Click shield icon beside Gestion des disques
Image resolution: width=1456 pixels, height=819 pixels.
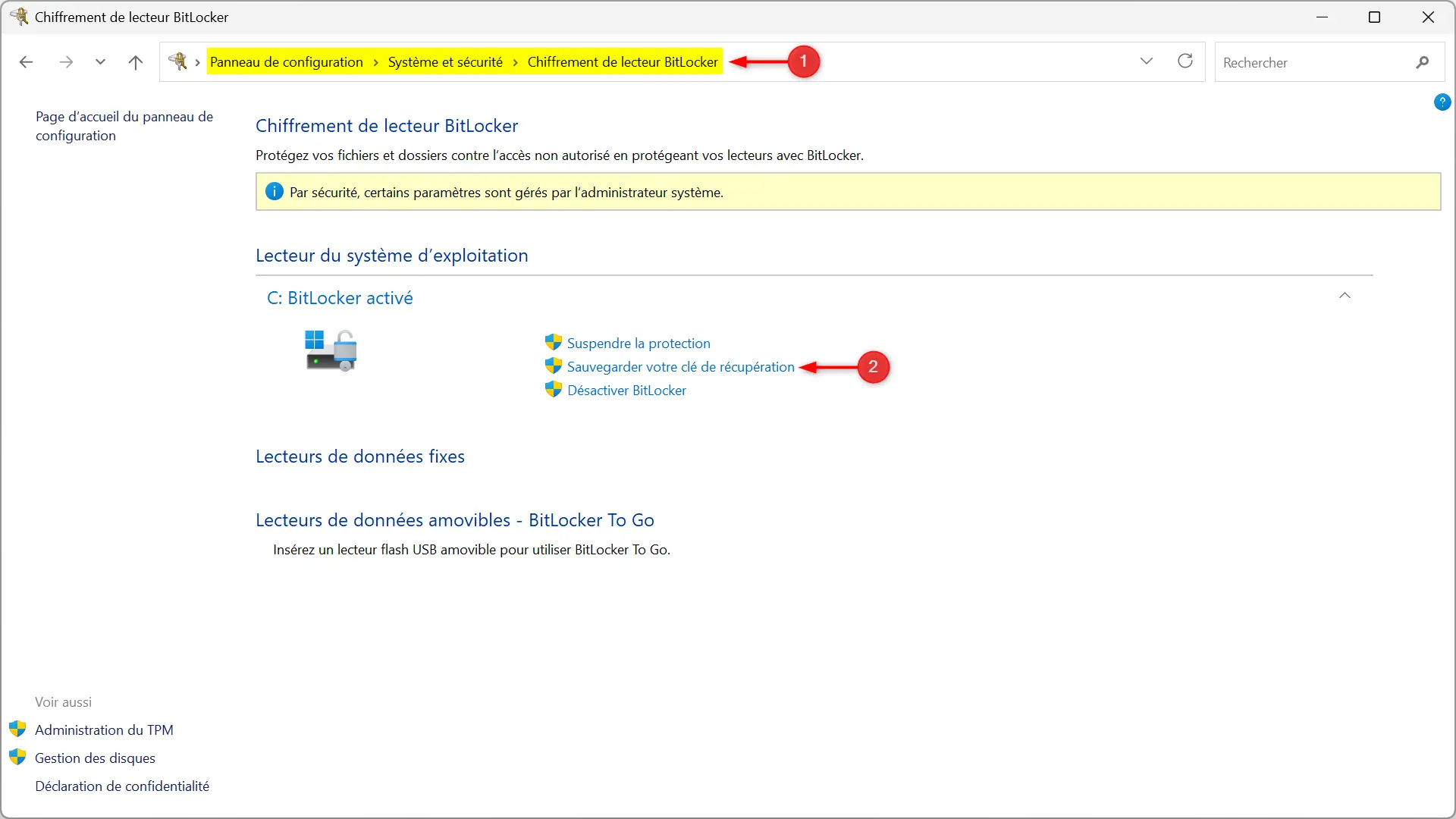pyautogui.click(x=17, y=758)
